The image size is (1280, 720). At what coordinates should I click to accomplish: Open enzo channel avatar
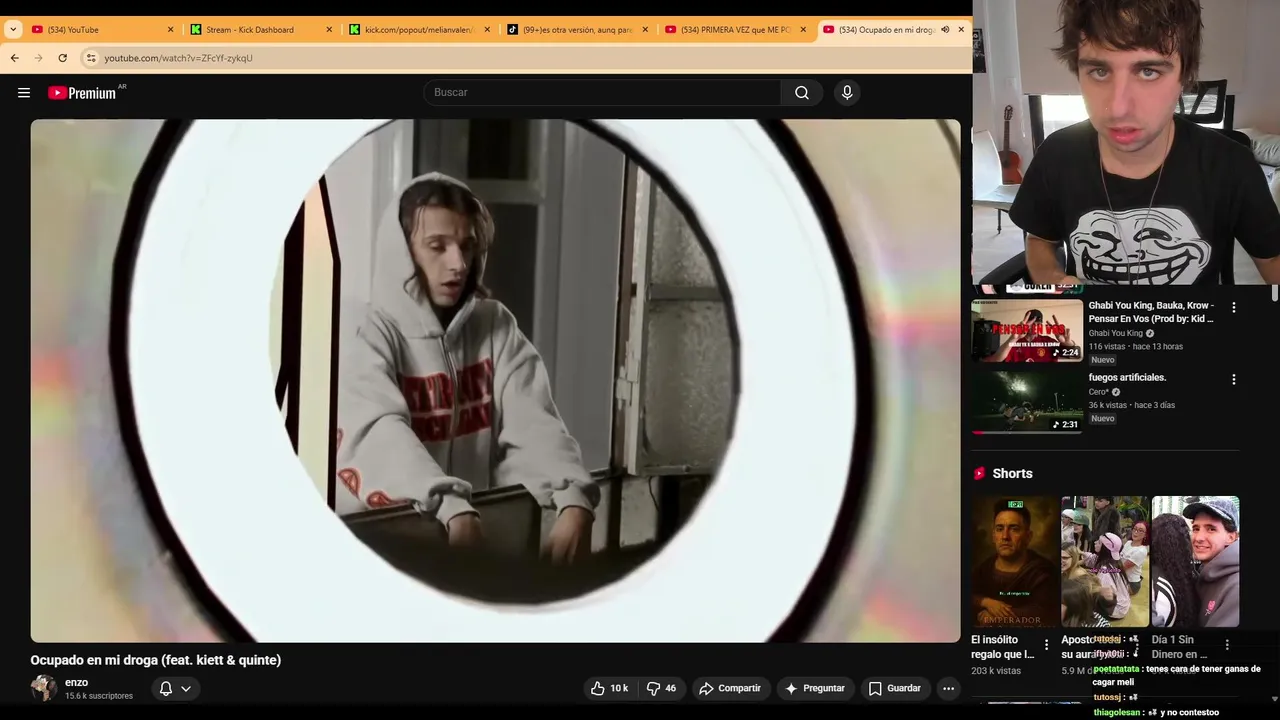[x=43, y=688]
